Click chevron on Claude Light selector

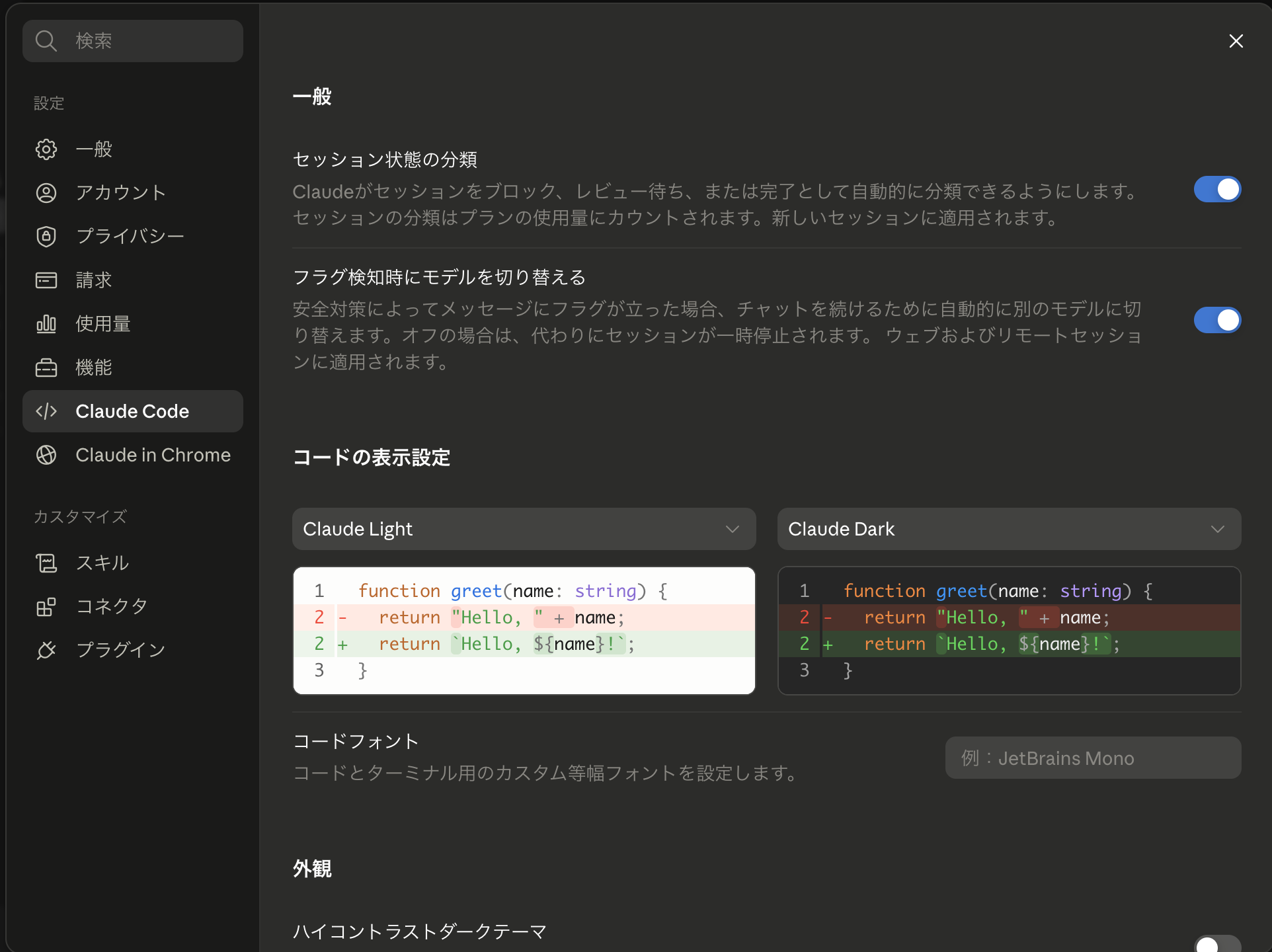pyautogui.click(x=733, y=529)
